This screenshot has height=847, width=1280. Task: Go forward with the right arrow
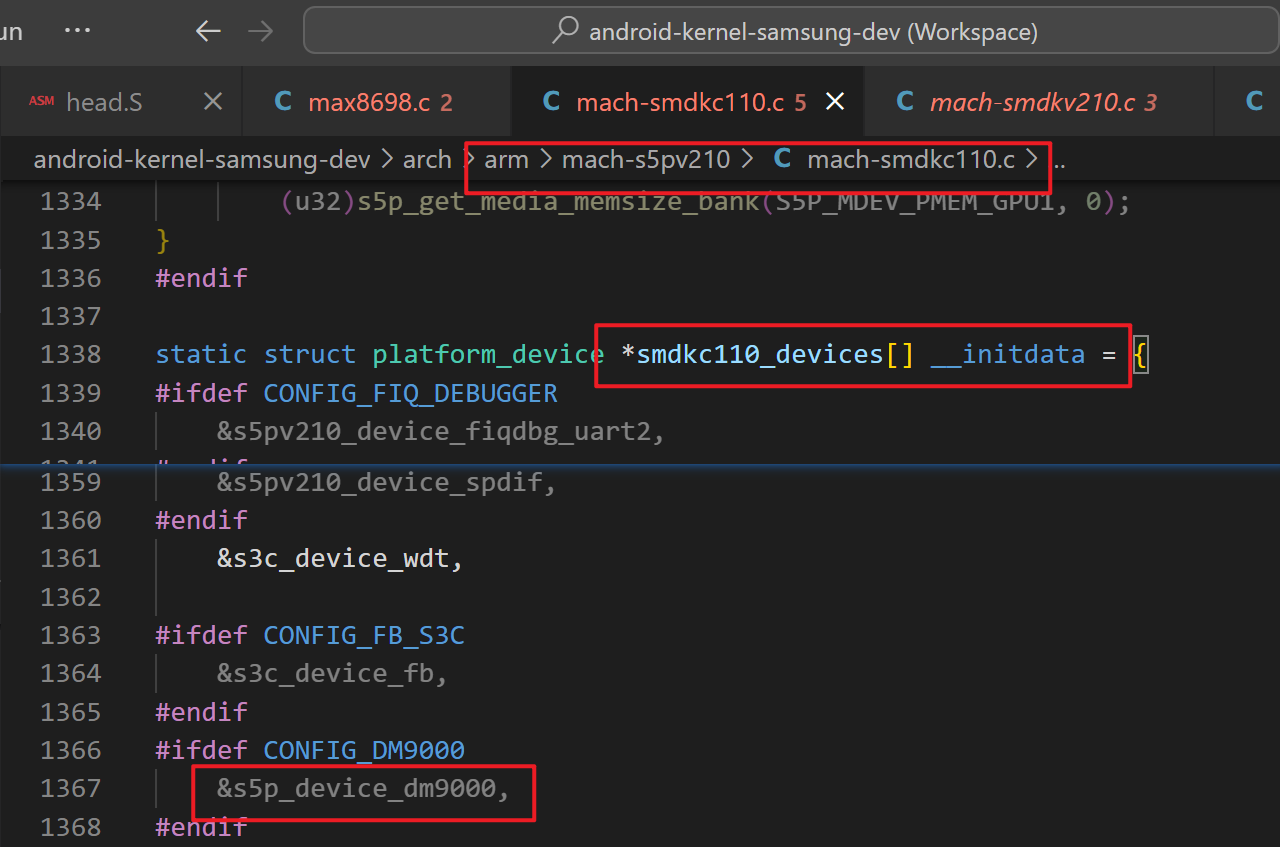click(x=260, y=31)
